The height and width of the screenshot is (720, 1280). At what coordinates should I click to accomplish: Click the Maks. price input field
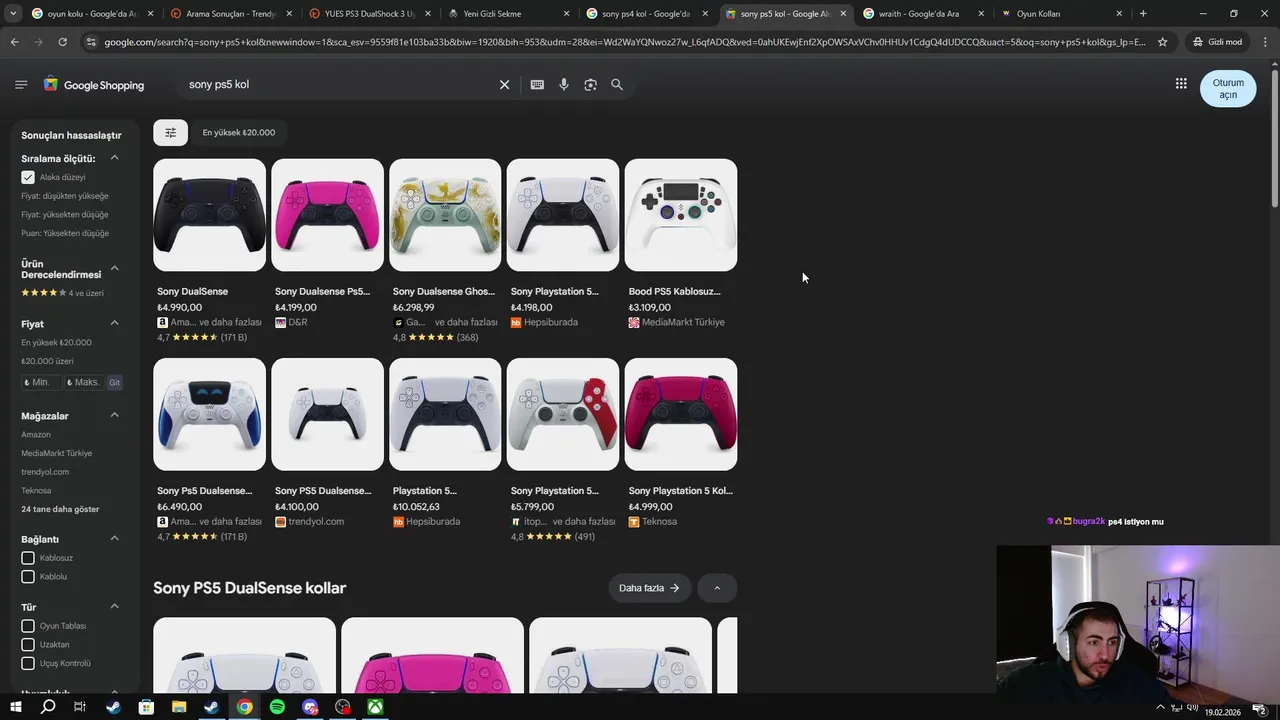tap(83, 383)
